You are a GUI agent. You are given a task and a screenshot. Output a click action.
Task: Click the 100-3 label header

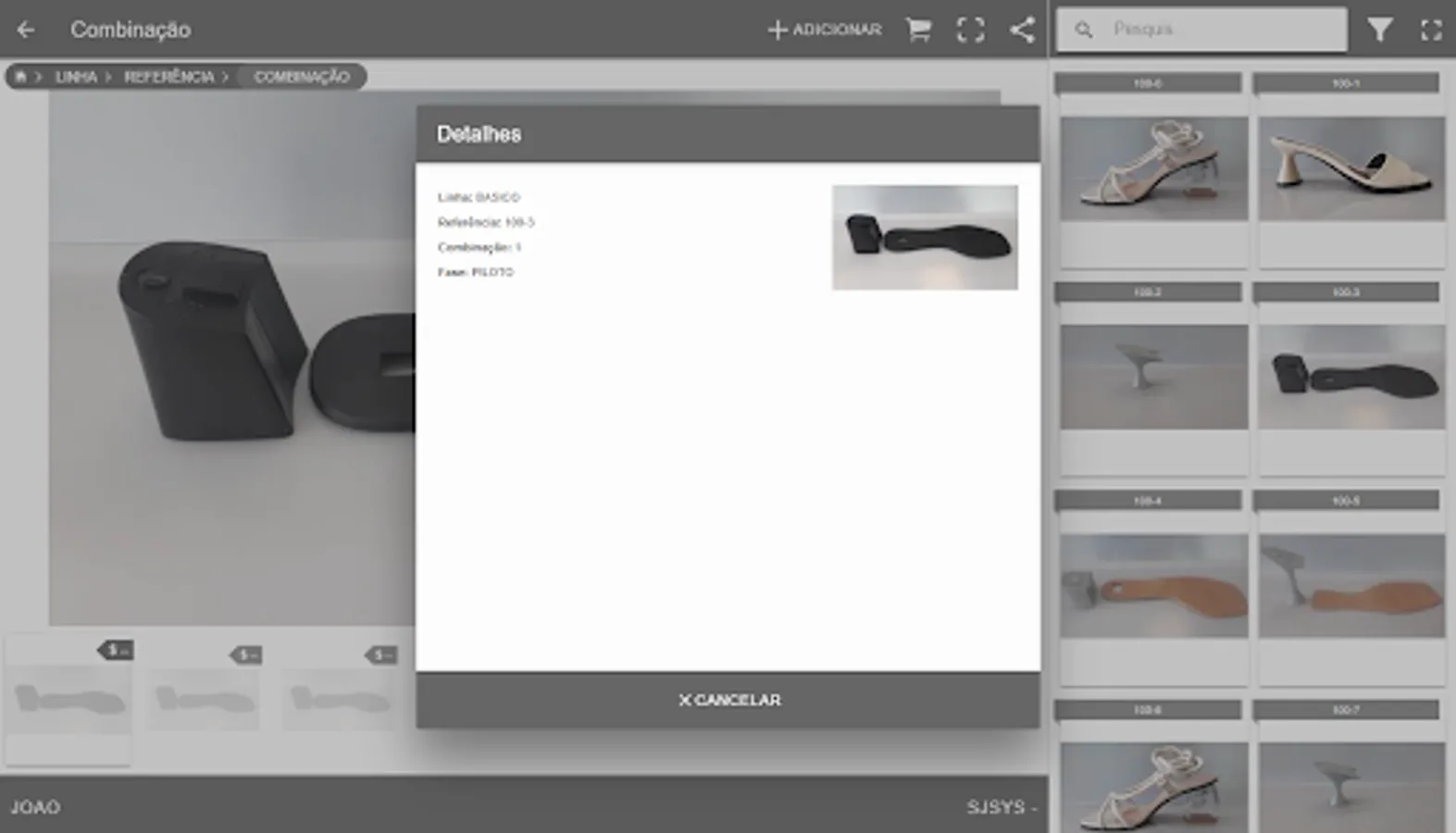(1346, 292)
